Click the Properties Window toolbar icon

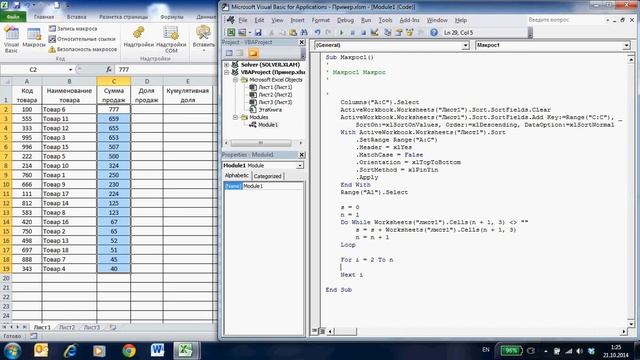click(399, 32)
